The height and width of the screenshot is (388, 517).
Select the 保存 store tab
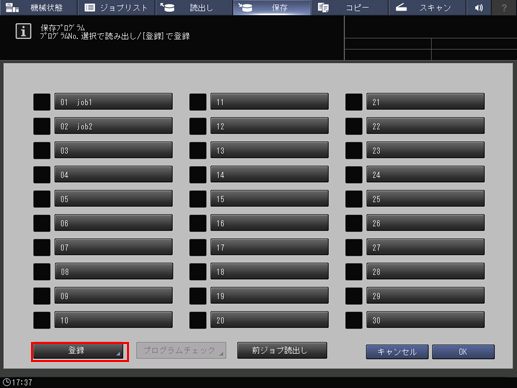271,7
